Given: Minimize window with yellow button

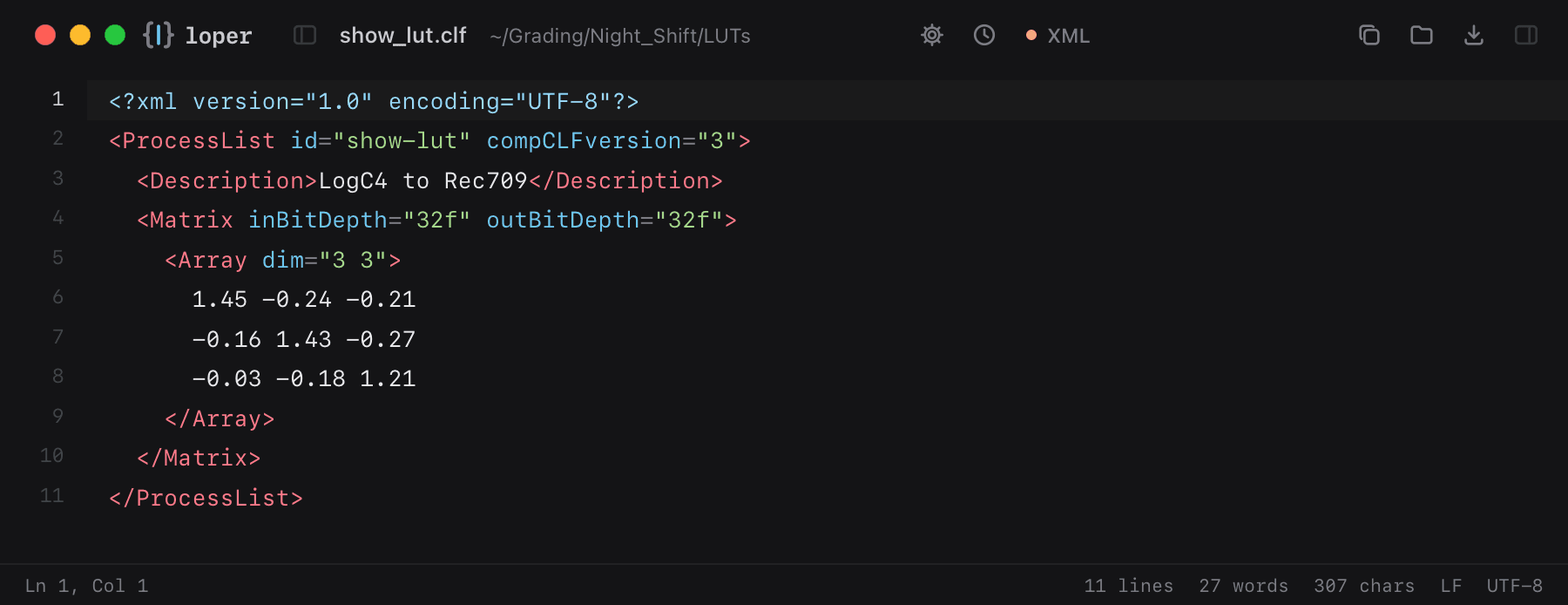Looking at the screenshot, I should pyautogui.click(x=80, y=35).
